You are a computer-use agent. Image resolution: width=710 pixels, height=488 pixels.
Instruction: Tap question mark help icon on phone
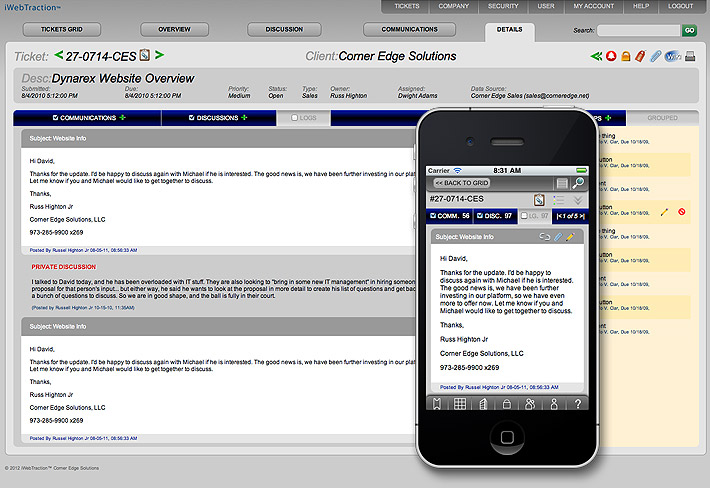(x=577, y=404)
